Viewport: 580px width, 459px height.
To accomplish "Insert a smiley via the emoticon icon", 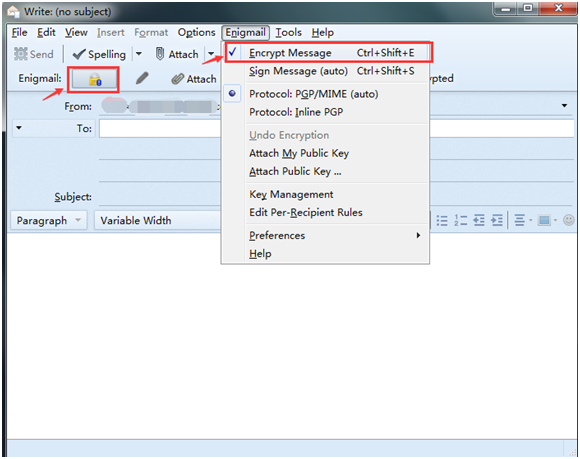I will pos(569,220).
